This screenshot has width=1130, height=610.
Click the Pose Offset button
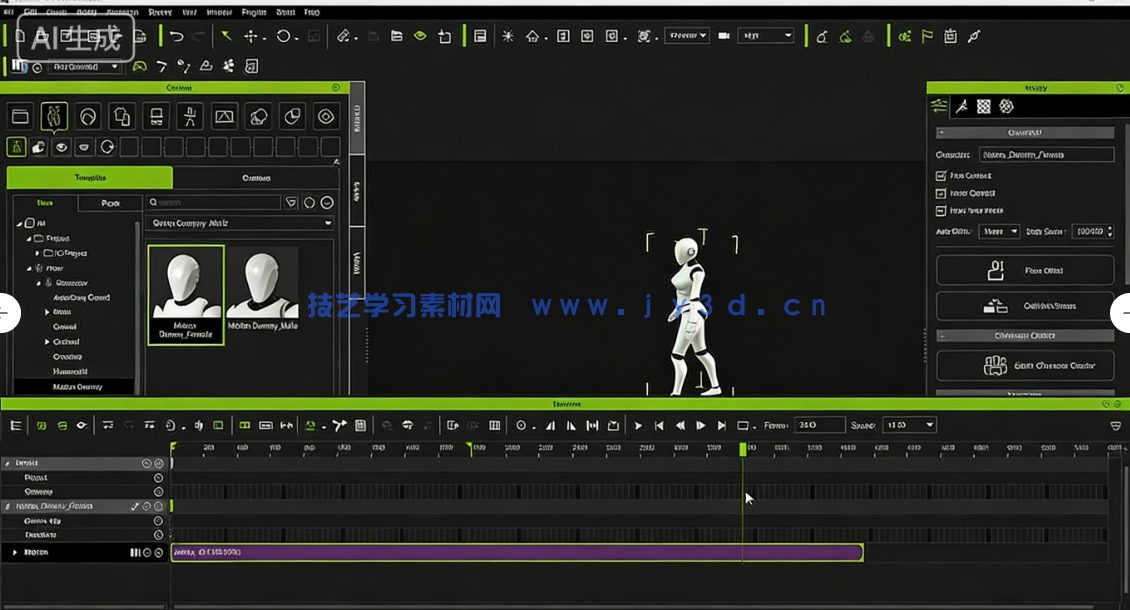[1024, 270]
